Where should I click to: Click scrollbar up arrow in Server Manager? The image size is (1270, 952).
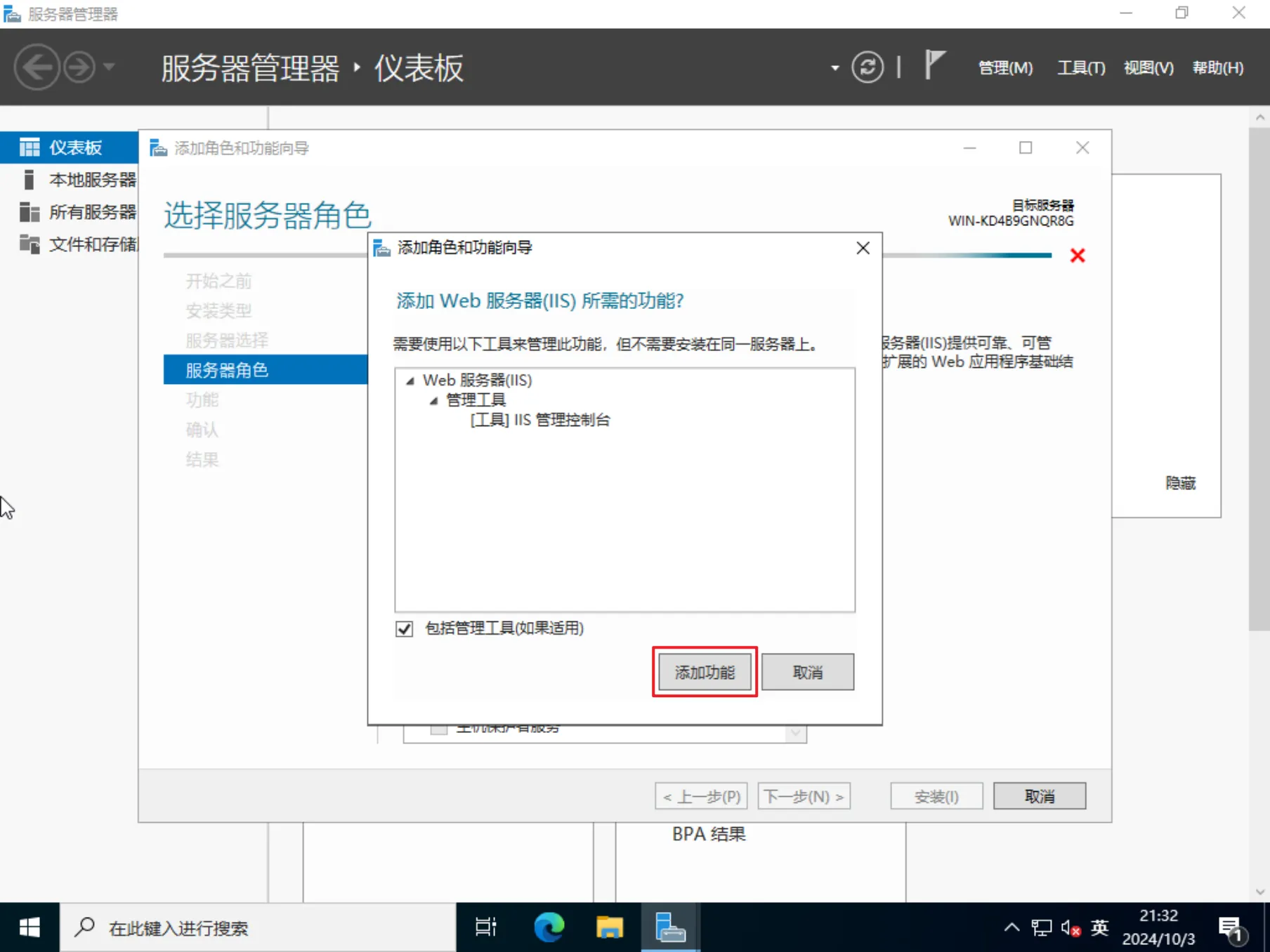coord(1259,117)
